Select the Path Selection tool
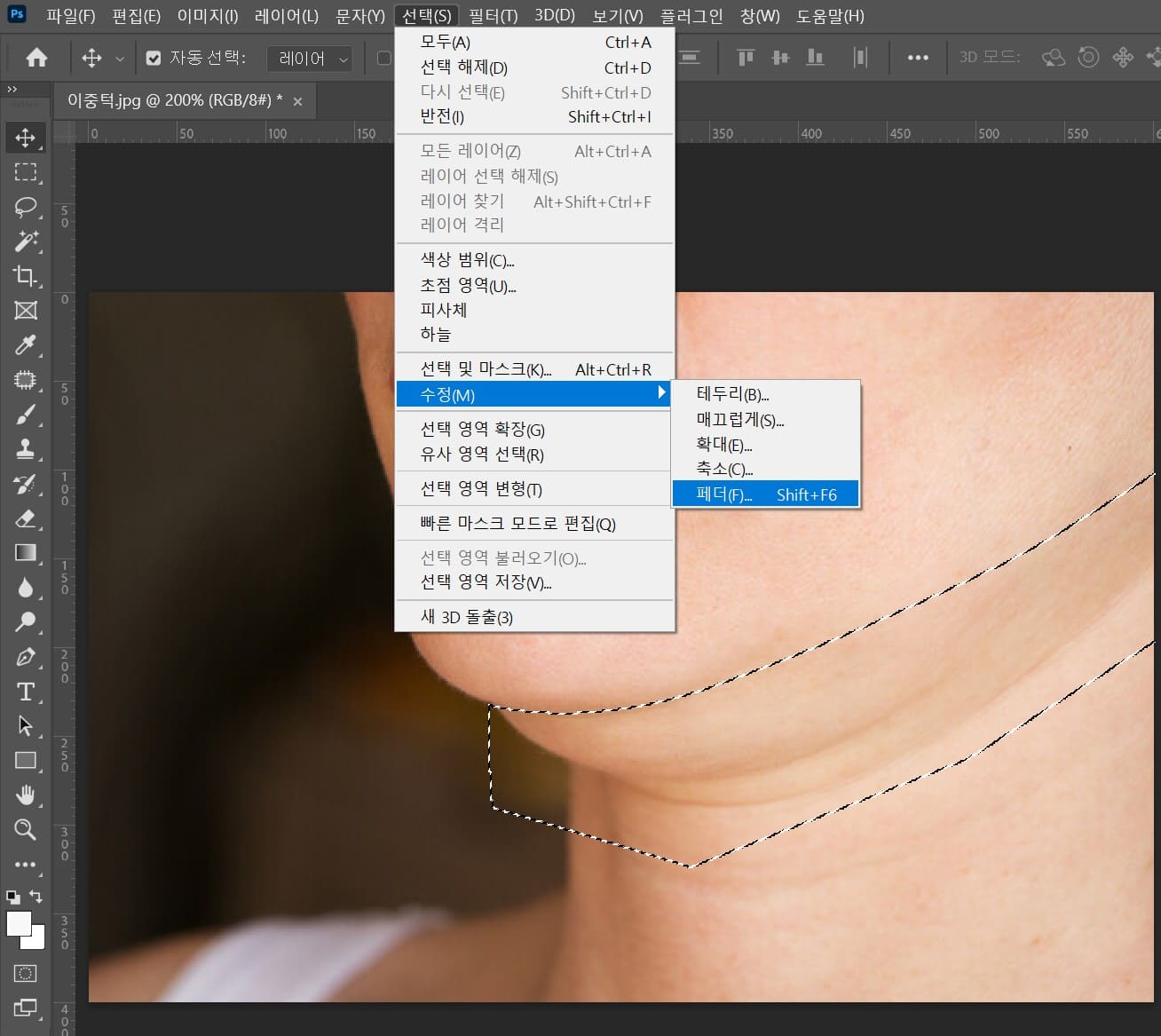 click(x=25, y=726)
